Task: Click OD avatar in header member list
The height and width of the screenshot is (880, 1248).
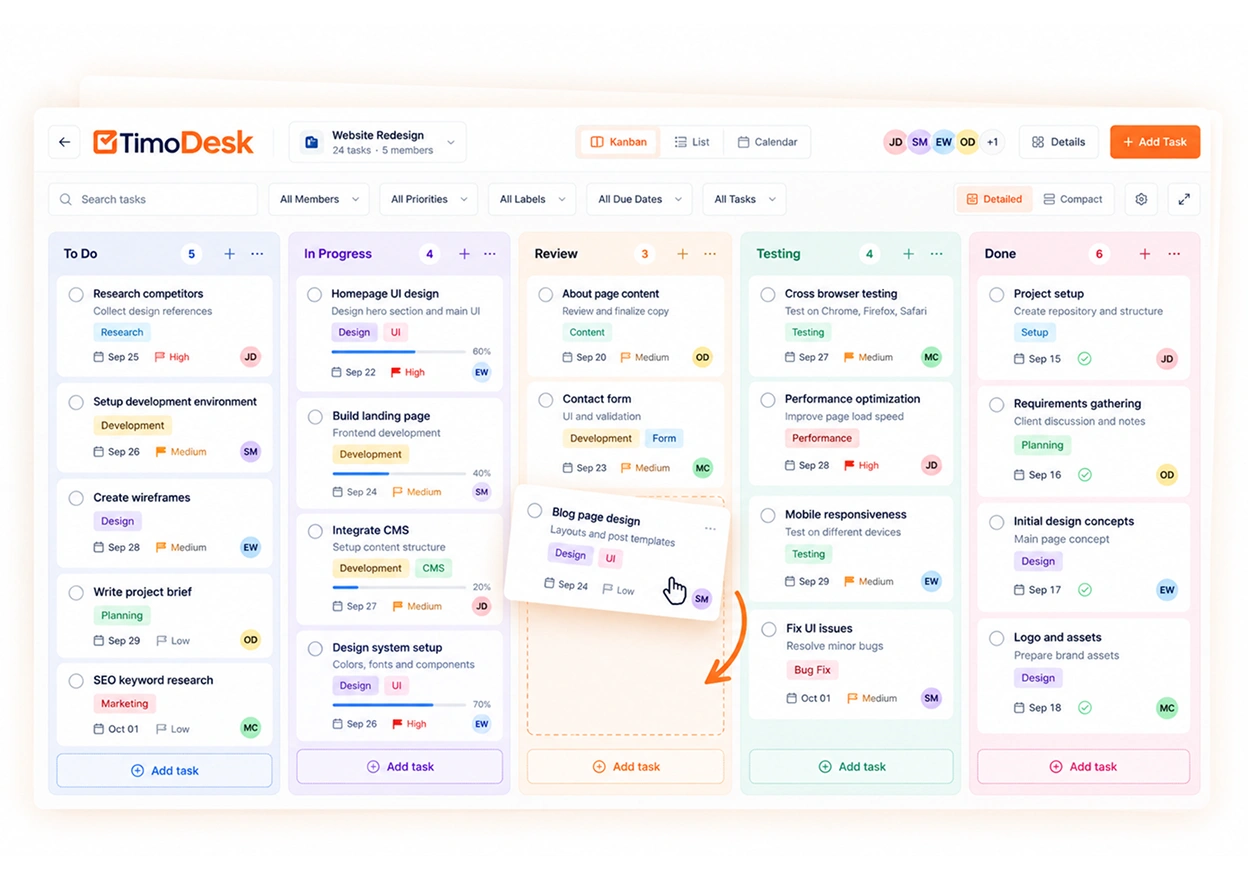Action: click(x=967, y=142)
